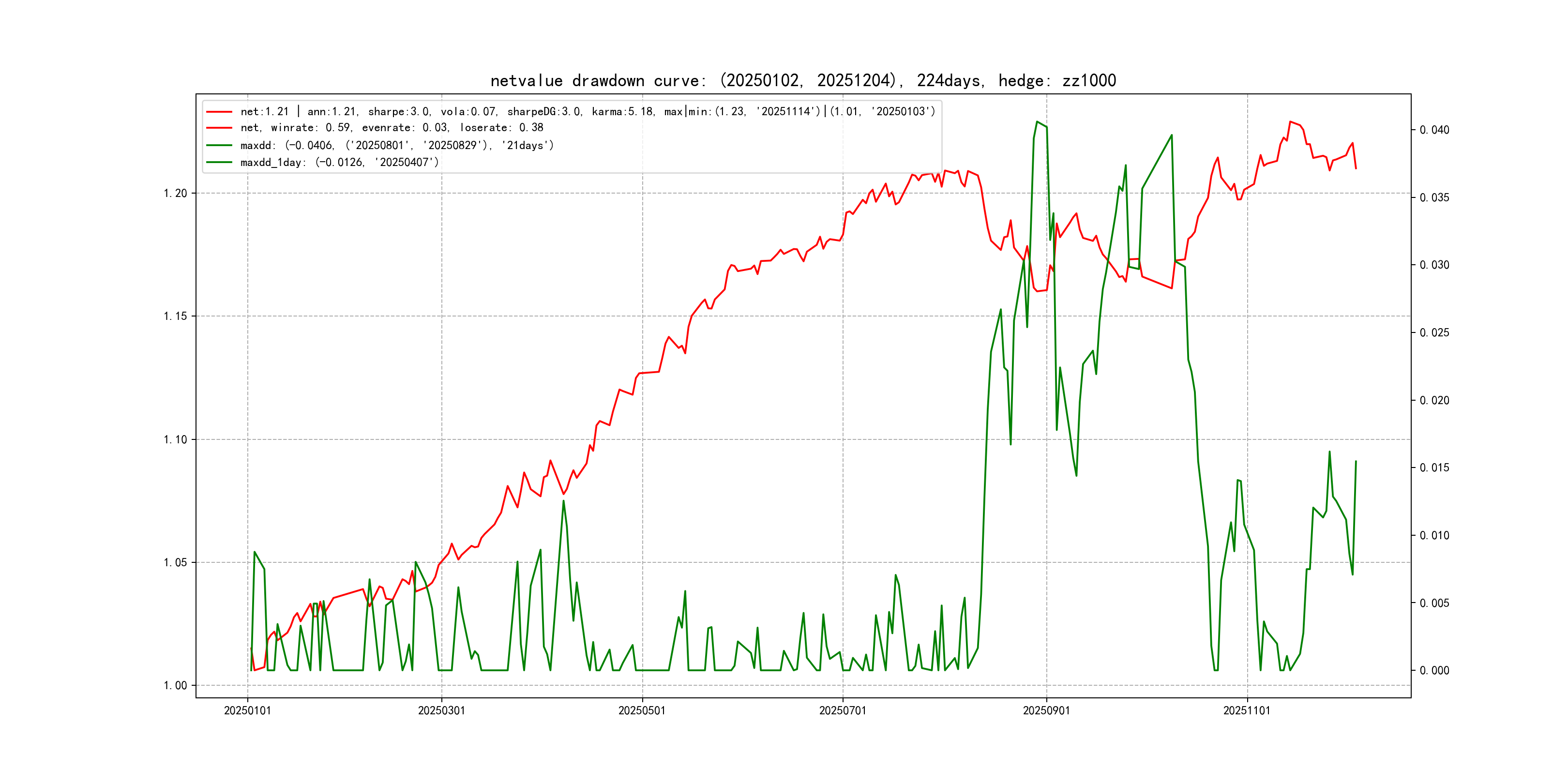The image size is (1568, 784).
Task: Click the 0.020 right axis label
Action: pyautogui.click(x=1434, y=401)
